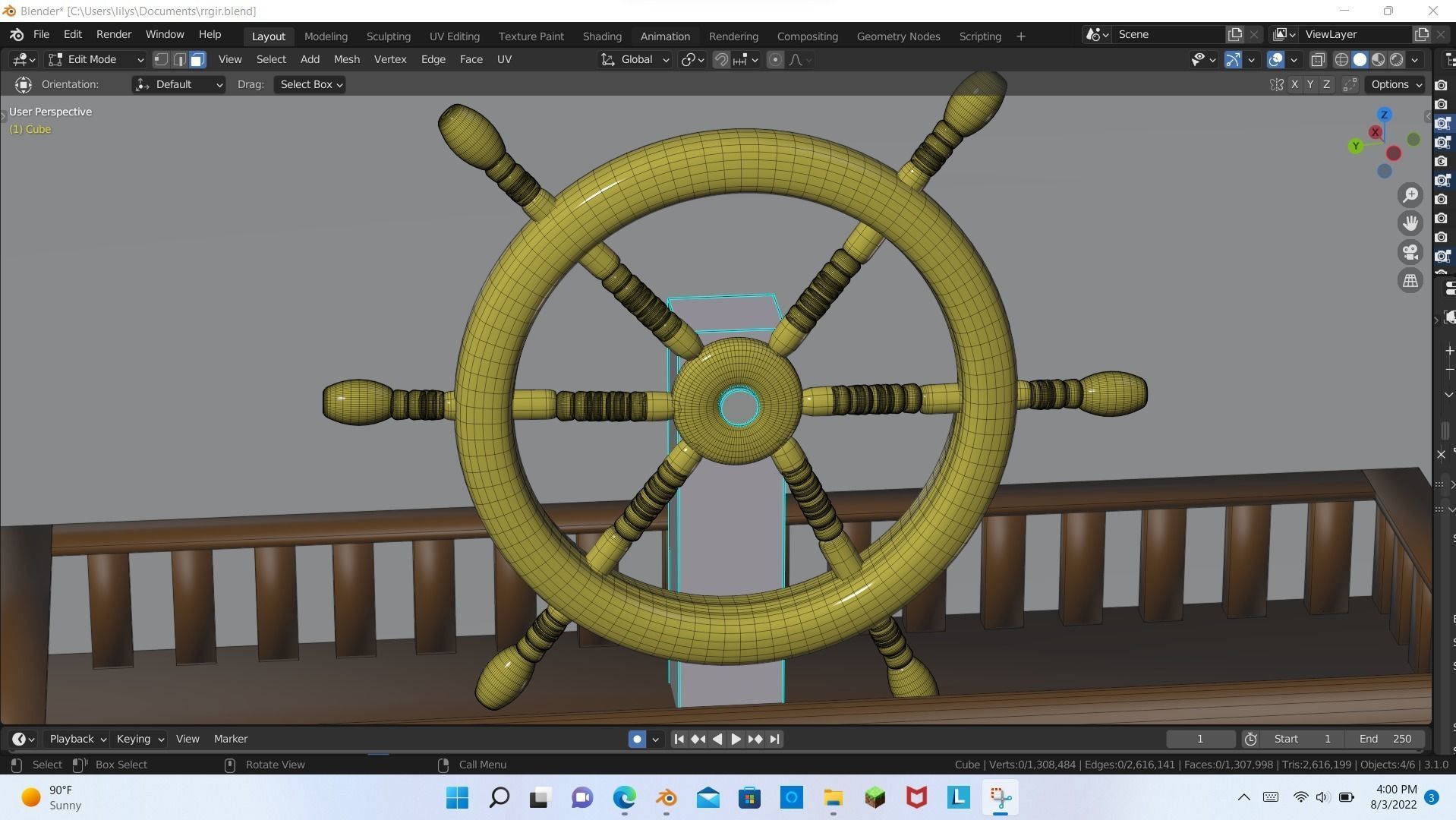
Task: Switch to the Shading workspace tab
Action: click(x=602, y=36)
